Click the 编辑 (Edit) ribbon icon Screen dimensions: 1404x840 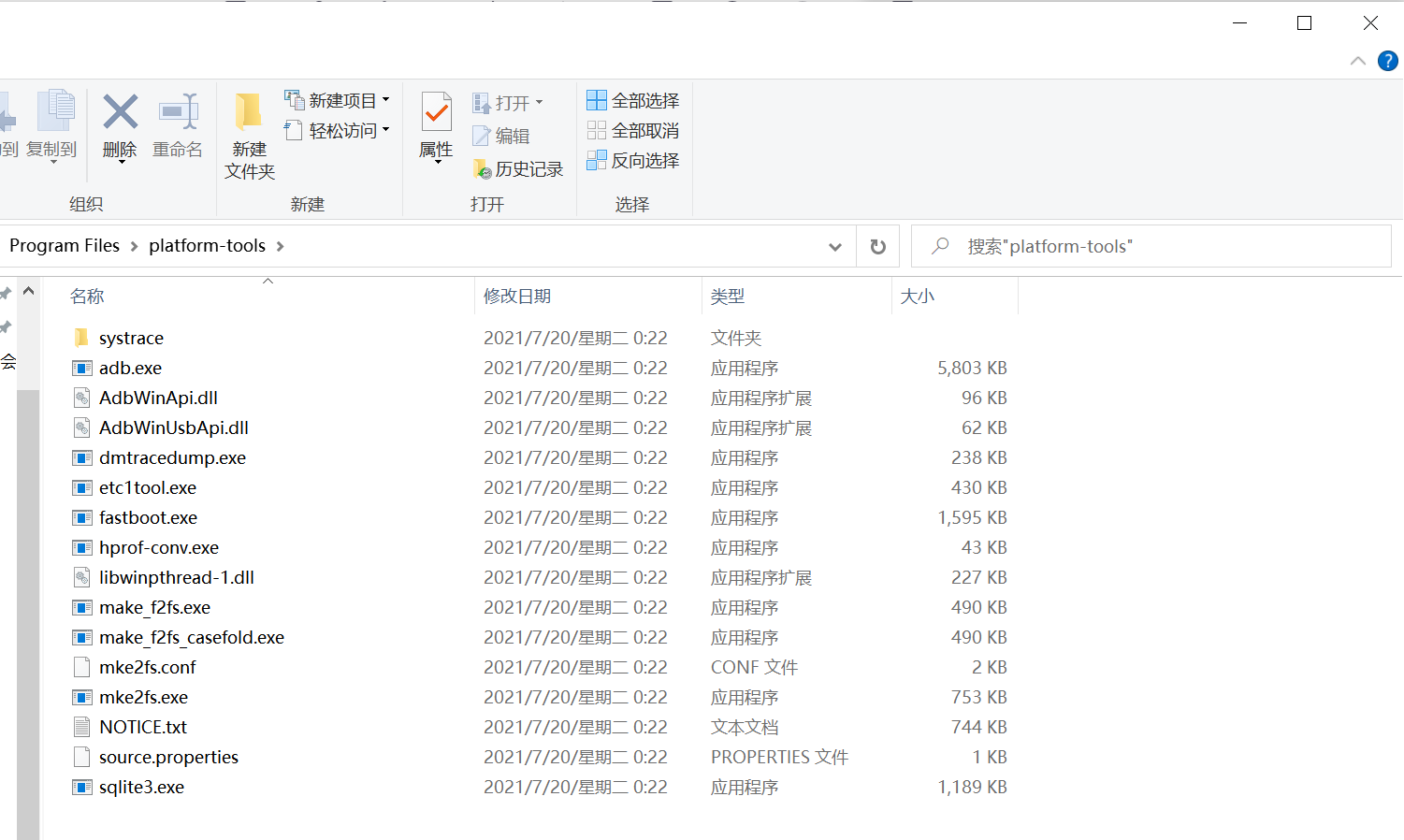pyautogui.click(x=510, y=135)
